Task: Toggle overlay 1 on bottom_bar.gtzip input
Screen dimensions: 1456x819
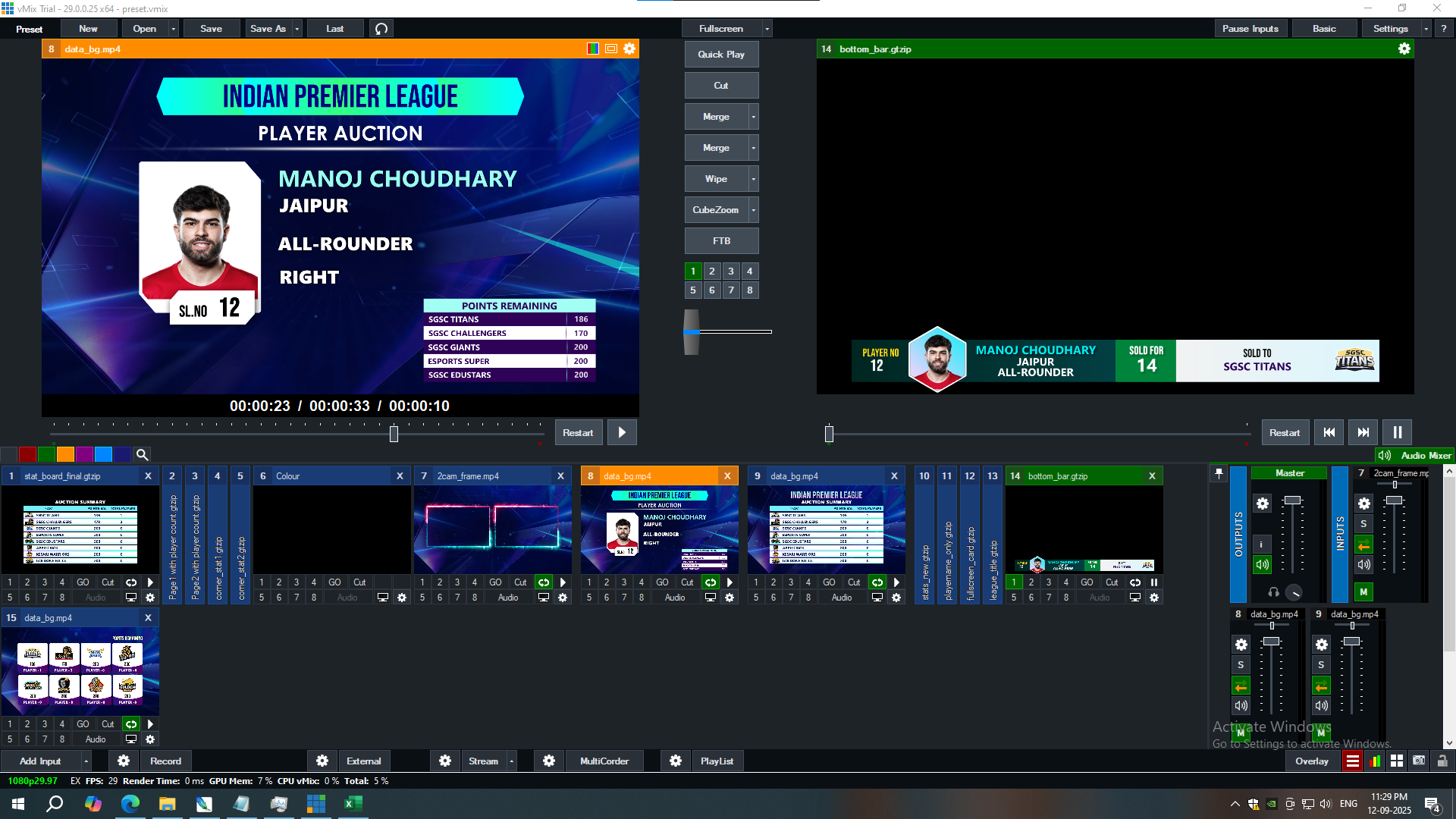Action: (1014, 582)
